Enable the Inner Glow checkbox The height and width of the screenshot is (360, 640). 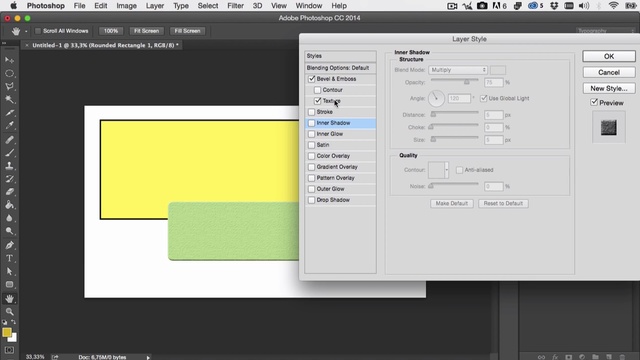pos(312,134)
